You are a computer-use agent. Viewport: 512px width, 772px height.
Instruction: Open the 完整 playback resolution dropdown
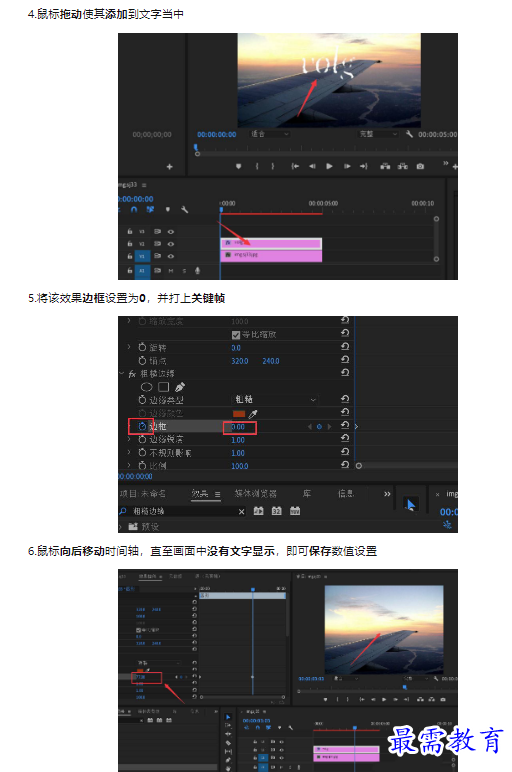(x=378, y=134)
